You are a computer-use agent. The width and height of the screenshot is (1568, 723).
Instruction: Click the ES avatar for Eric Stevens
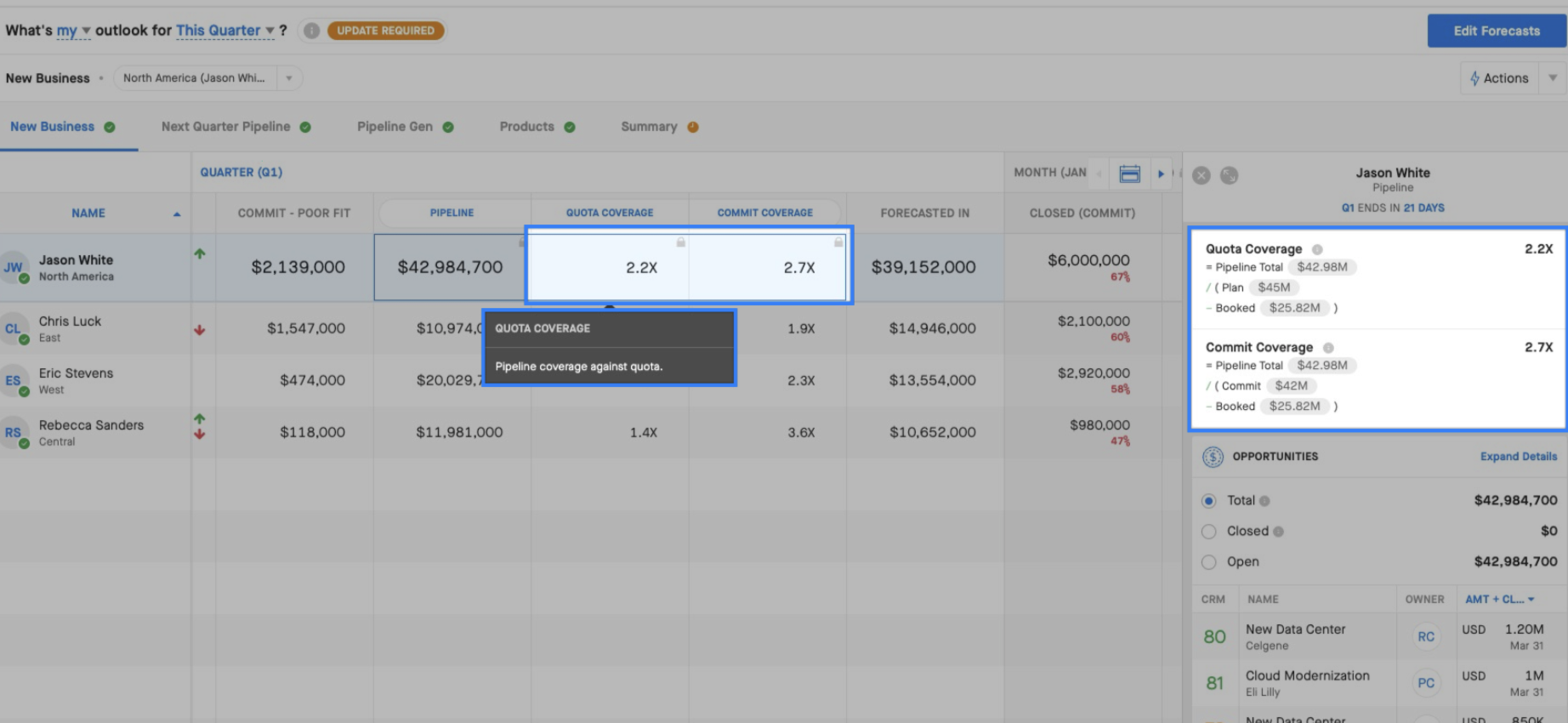coord(14,380)
